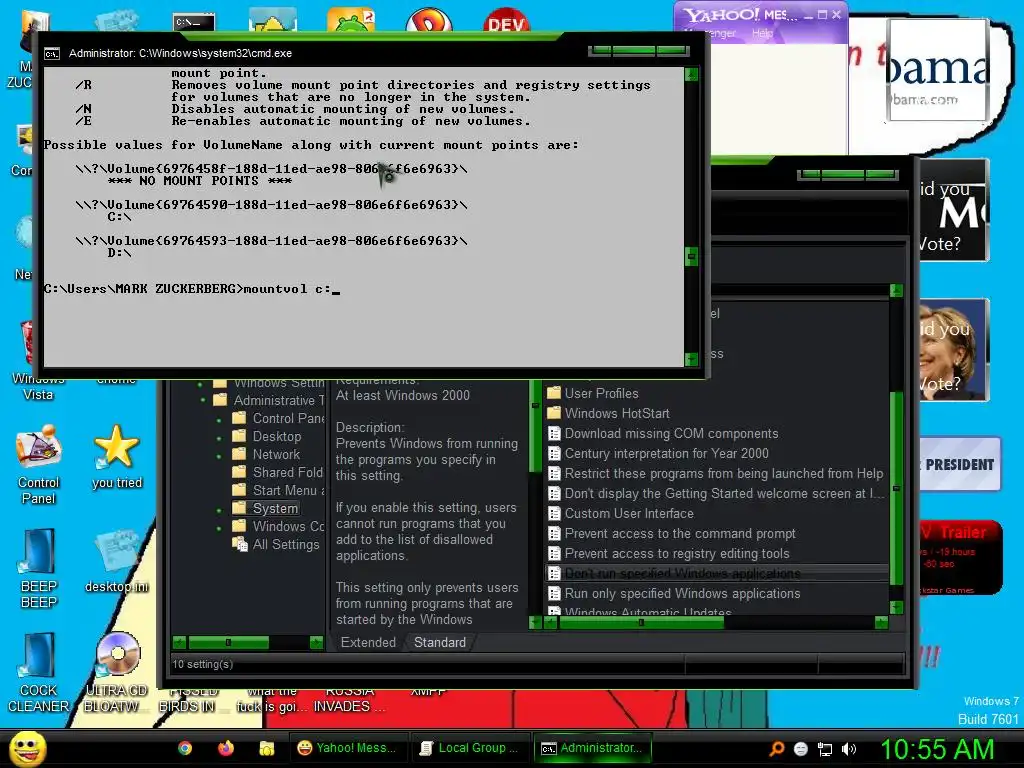The width and height of the screenshot is (1024, 768).
Task: Click tree pane horizontal scroll right arrow
Action: [316, 642]
